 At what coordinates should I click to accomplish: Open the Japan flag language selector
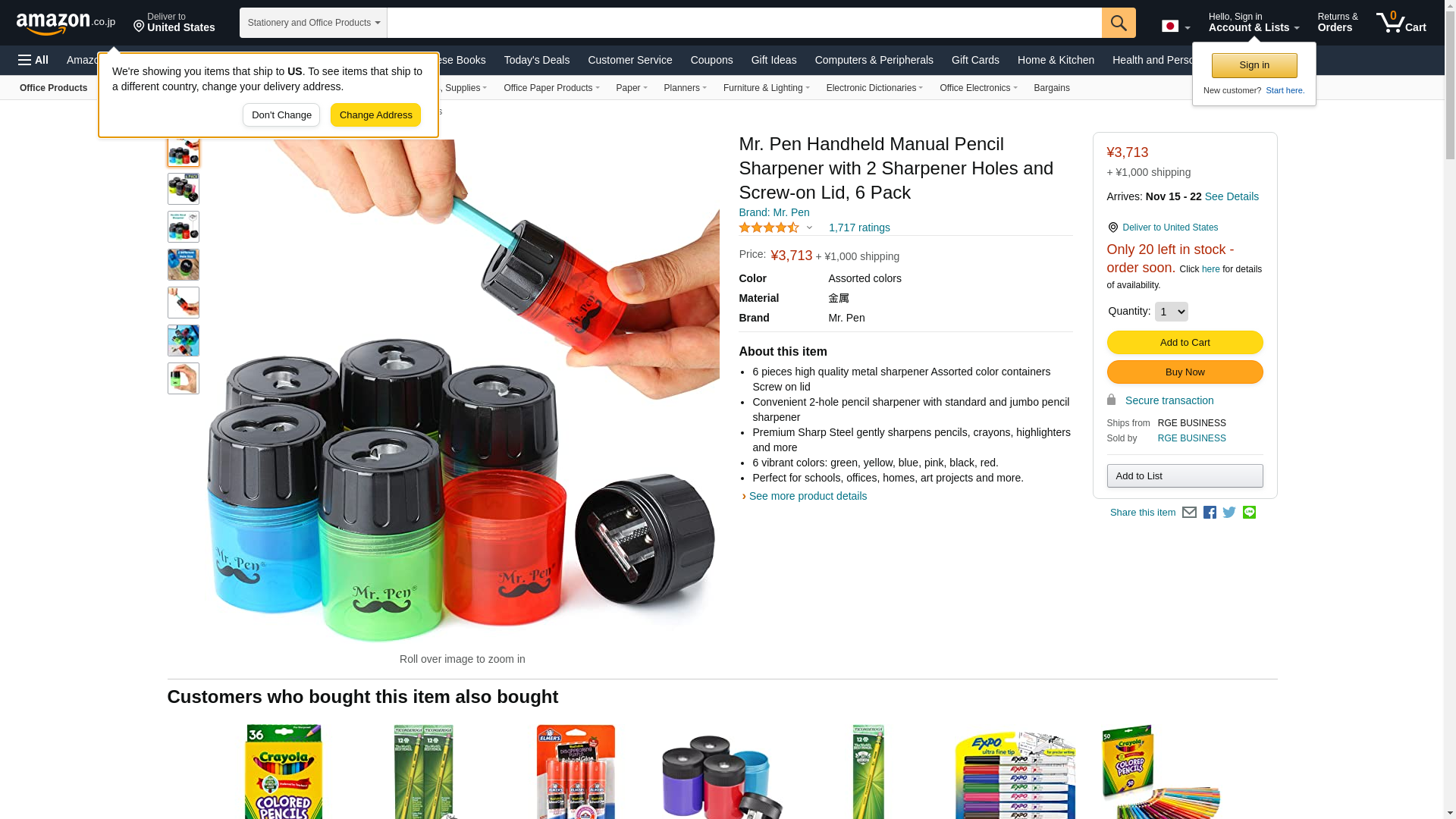pyautogui.click(x=1175, y=26)
